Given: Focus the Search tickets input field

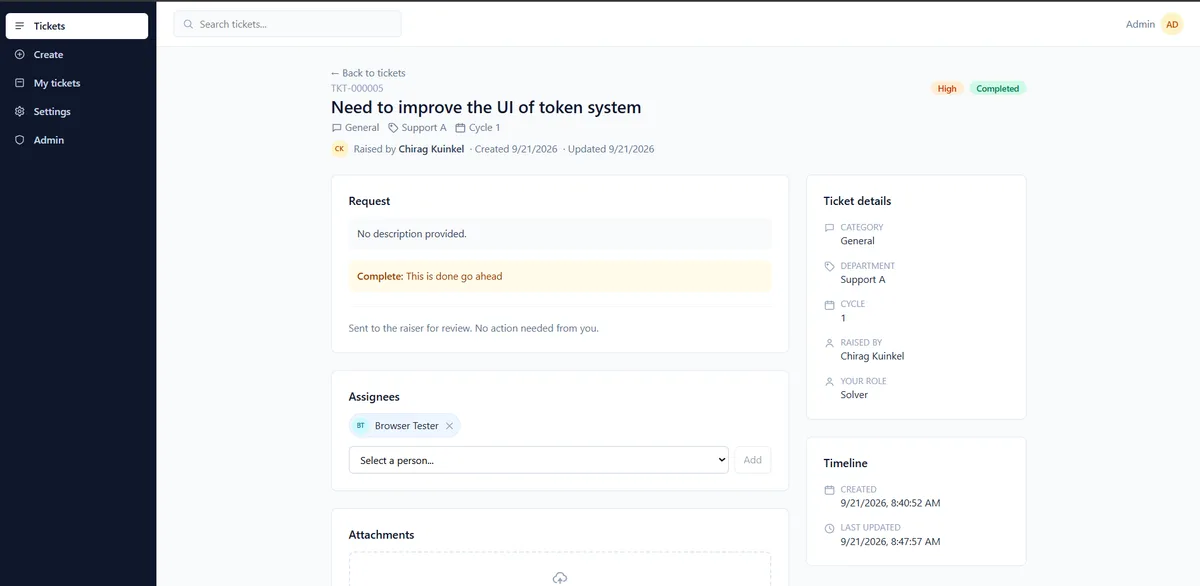Looking at the screenshot, I should click(x=287, y=24).
